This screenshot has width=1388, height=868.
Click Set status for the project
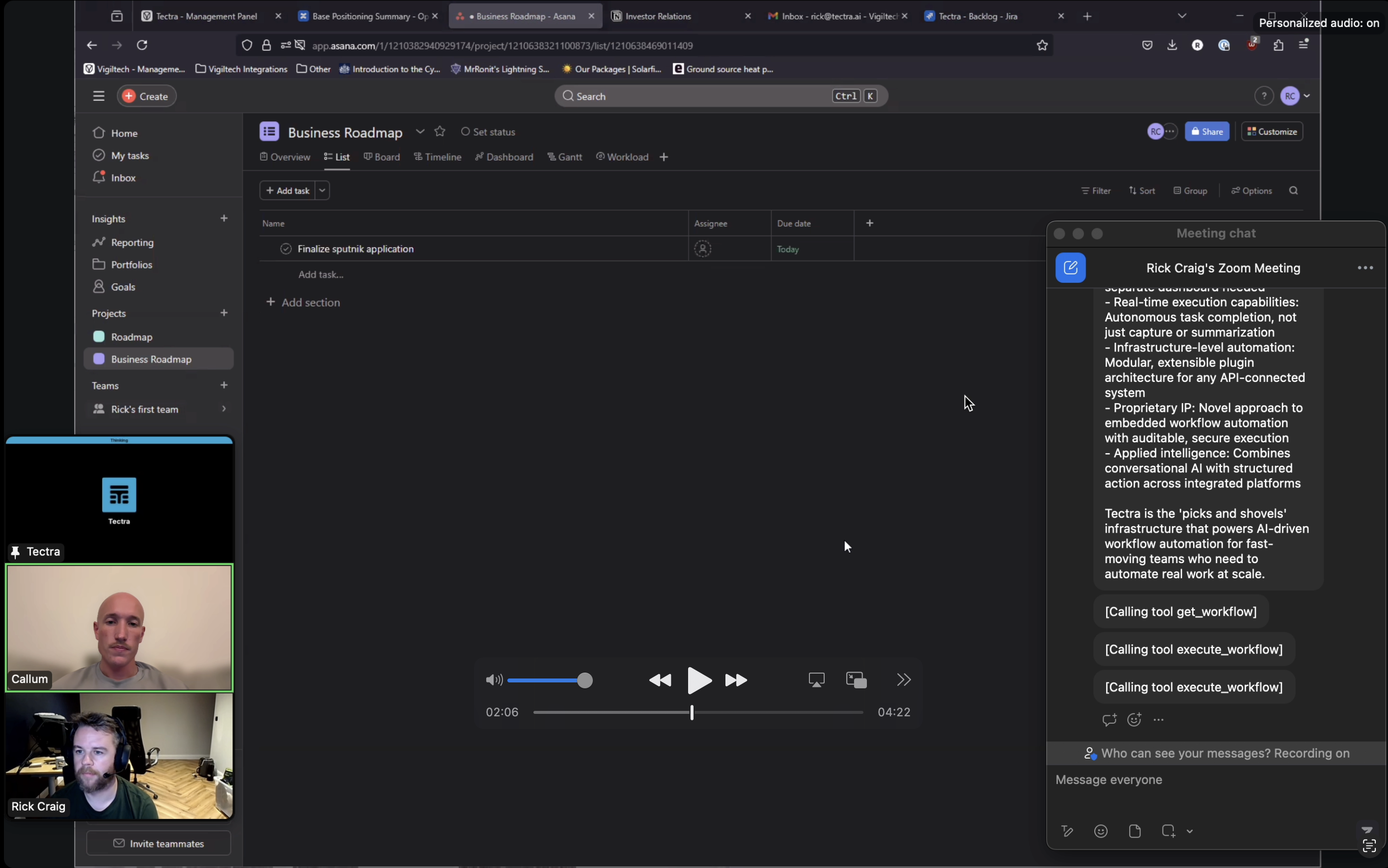(488, 132)
